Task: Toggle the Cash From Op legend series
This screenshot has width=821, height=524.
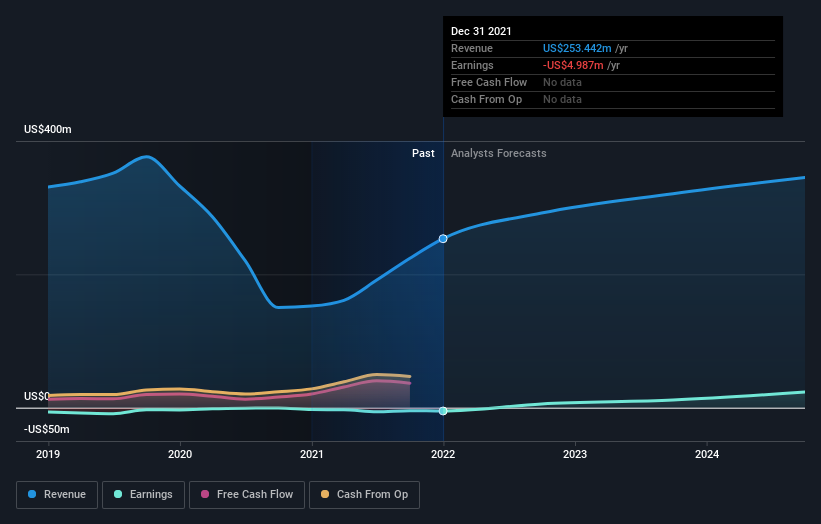Action: (364, 495)
